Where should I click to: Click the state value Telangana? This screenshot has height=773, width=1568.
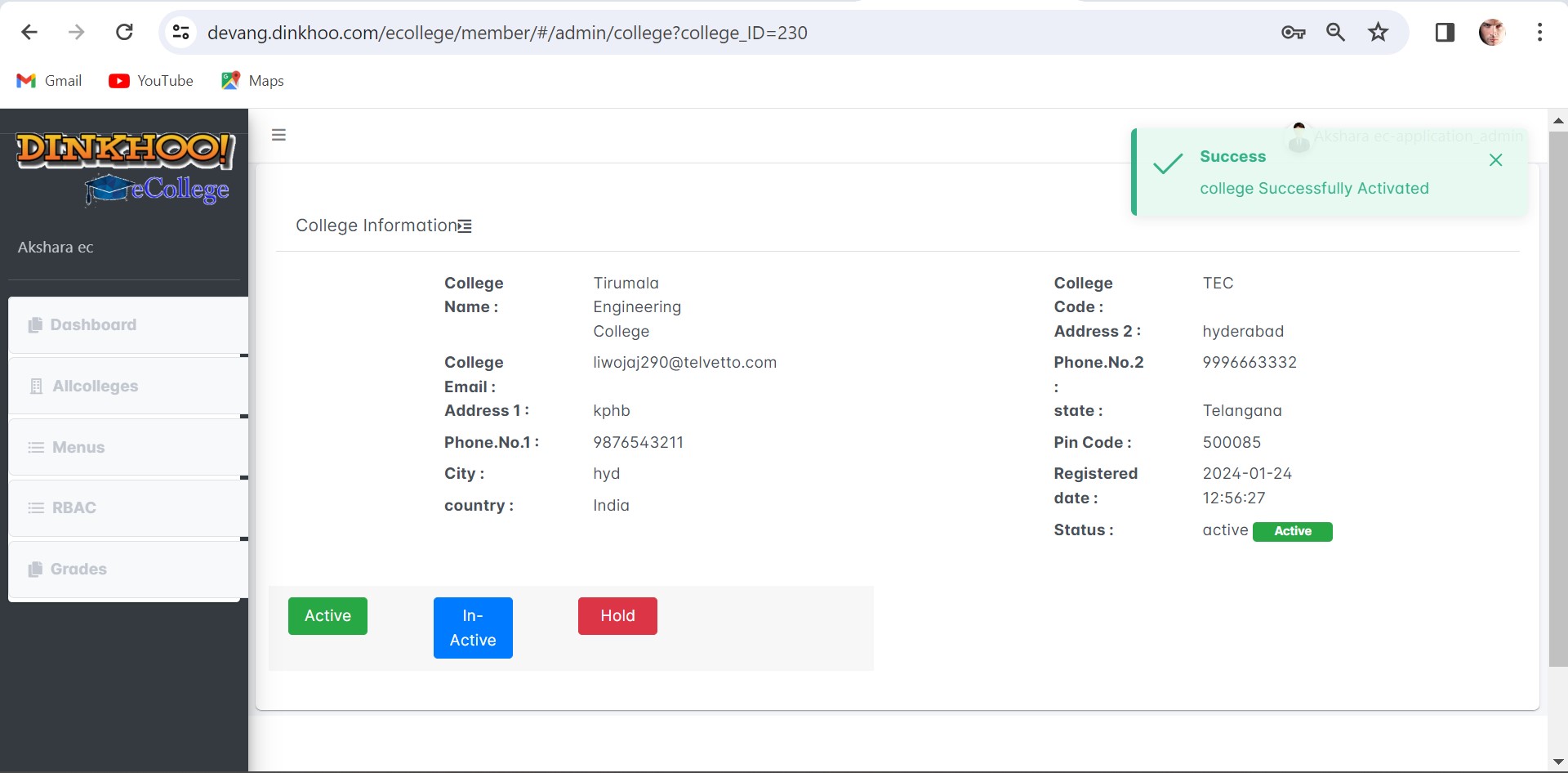(x=1242, y=411)
